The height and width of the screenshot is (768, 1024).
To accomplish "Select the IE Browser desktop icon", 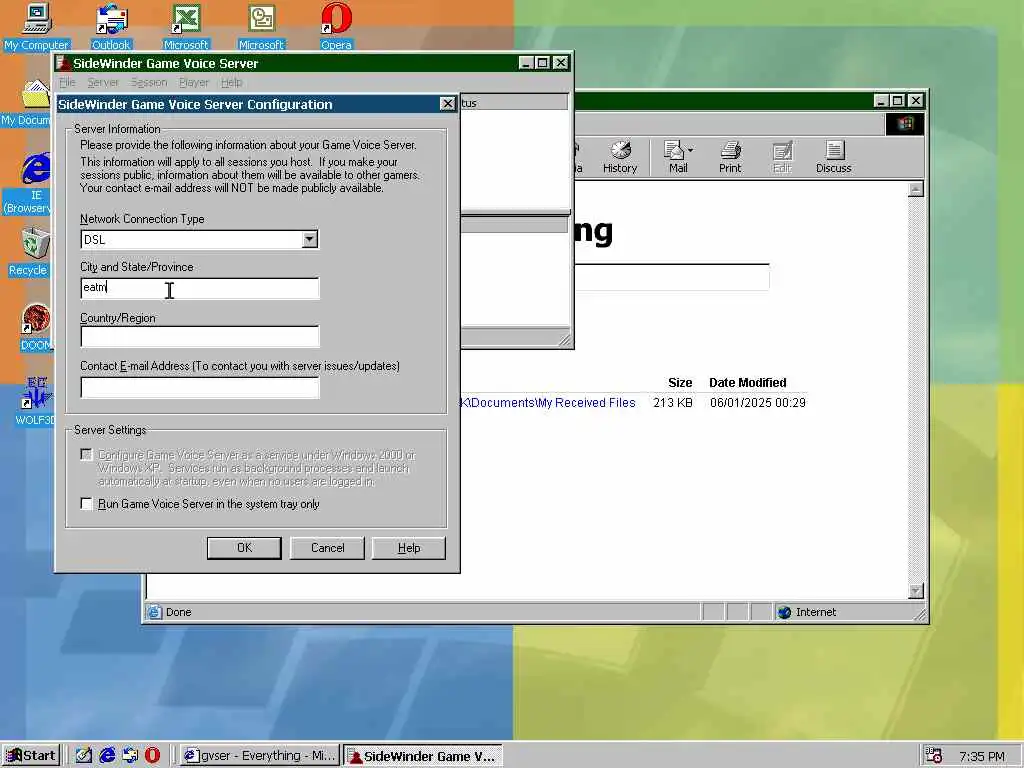I will (x=36, y=168).
